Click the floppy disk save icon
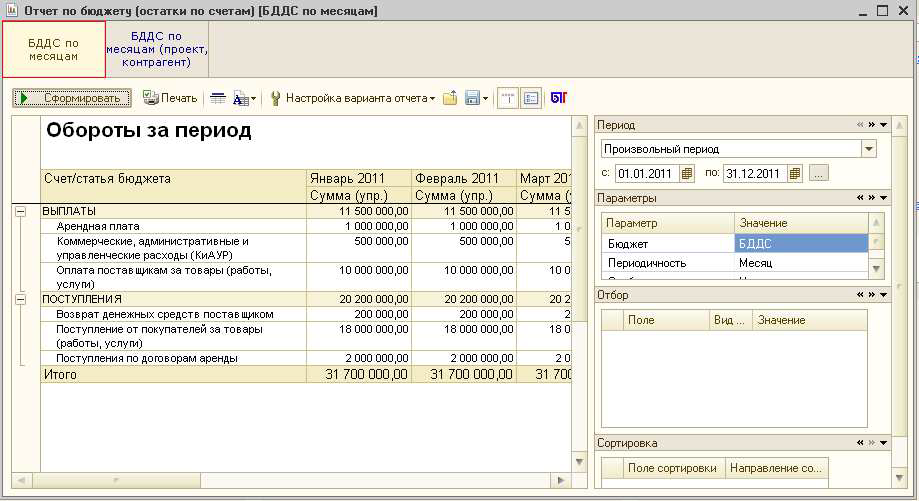919x501 pixels. click(x=472, y=98)
